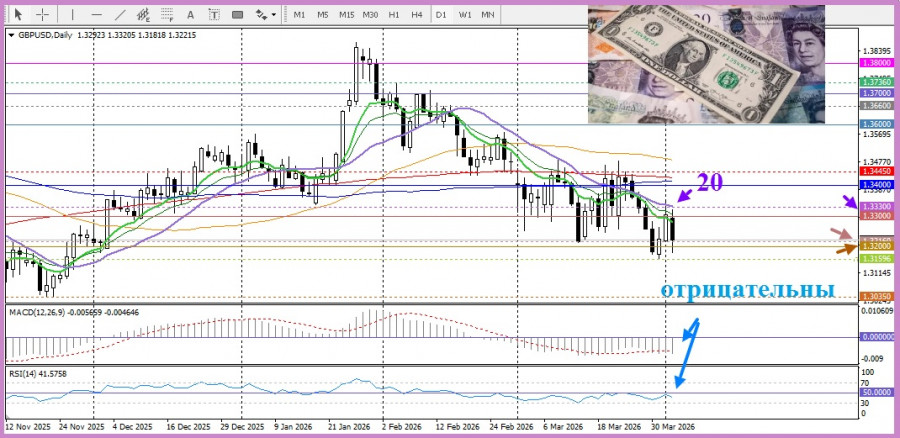The width and height of the screenshot is (900, 438).
Task: Click the 1.31145 price axis value
Action: tap(875, 273)
